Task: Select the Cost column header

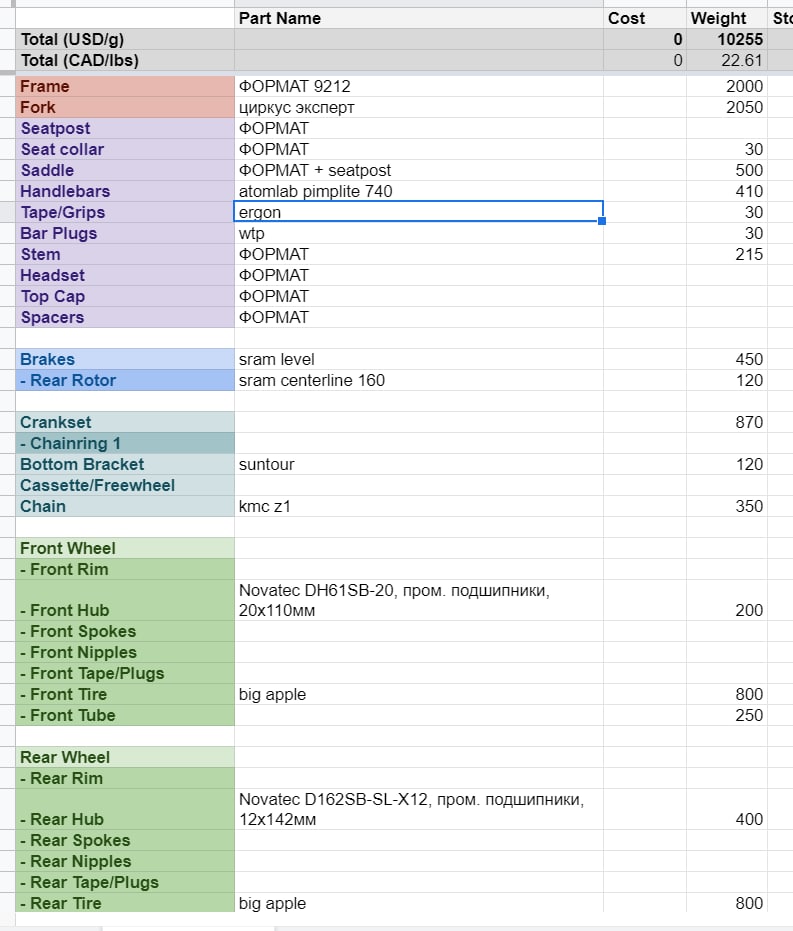Action: click(645, 18)
